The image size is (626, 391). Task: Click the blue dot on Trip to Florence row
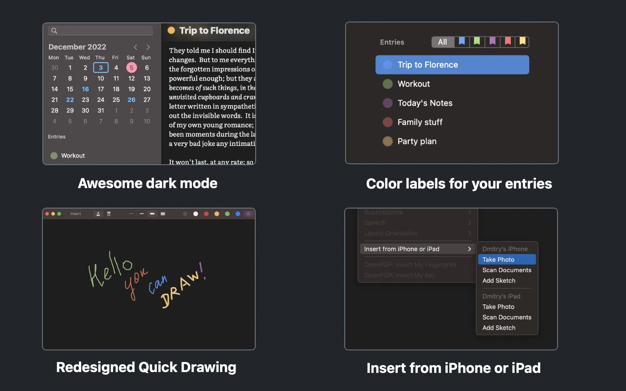pyautogui.click(x=387, y=65)
